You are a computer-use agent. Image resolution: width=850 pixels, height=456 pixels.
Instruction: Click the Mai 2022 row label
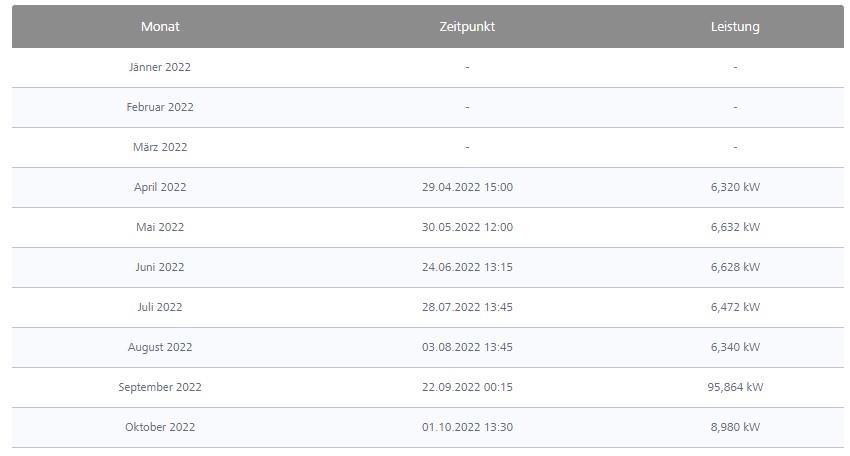coord(160,227)
